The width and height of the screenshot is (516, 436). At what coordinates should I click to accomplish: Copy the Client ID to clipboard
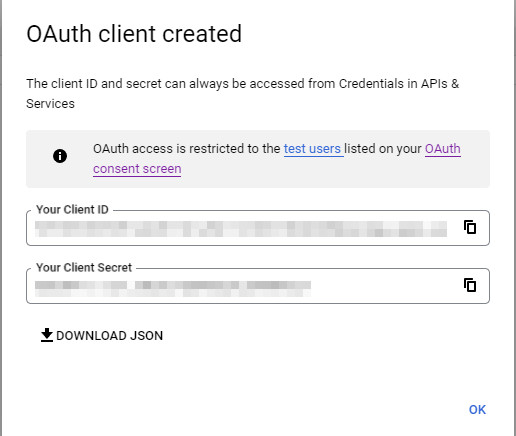click(x=470, y=227)
